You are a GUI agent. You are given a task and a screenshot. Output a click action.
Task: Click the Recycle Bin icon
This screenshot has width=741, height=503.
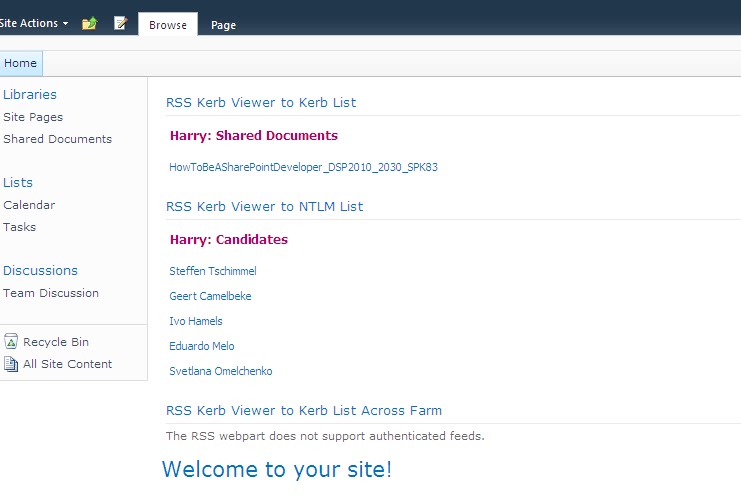tap(11, 341)
